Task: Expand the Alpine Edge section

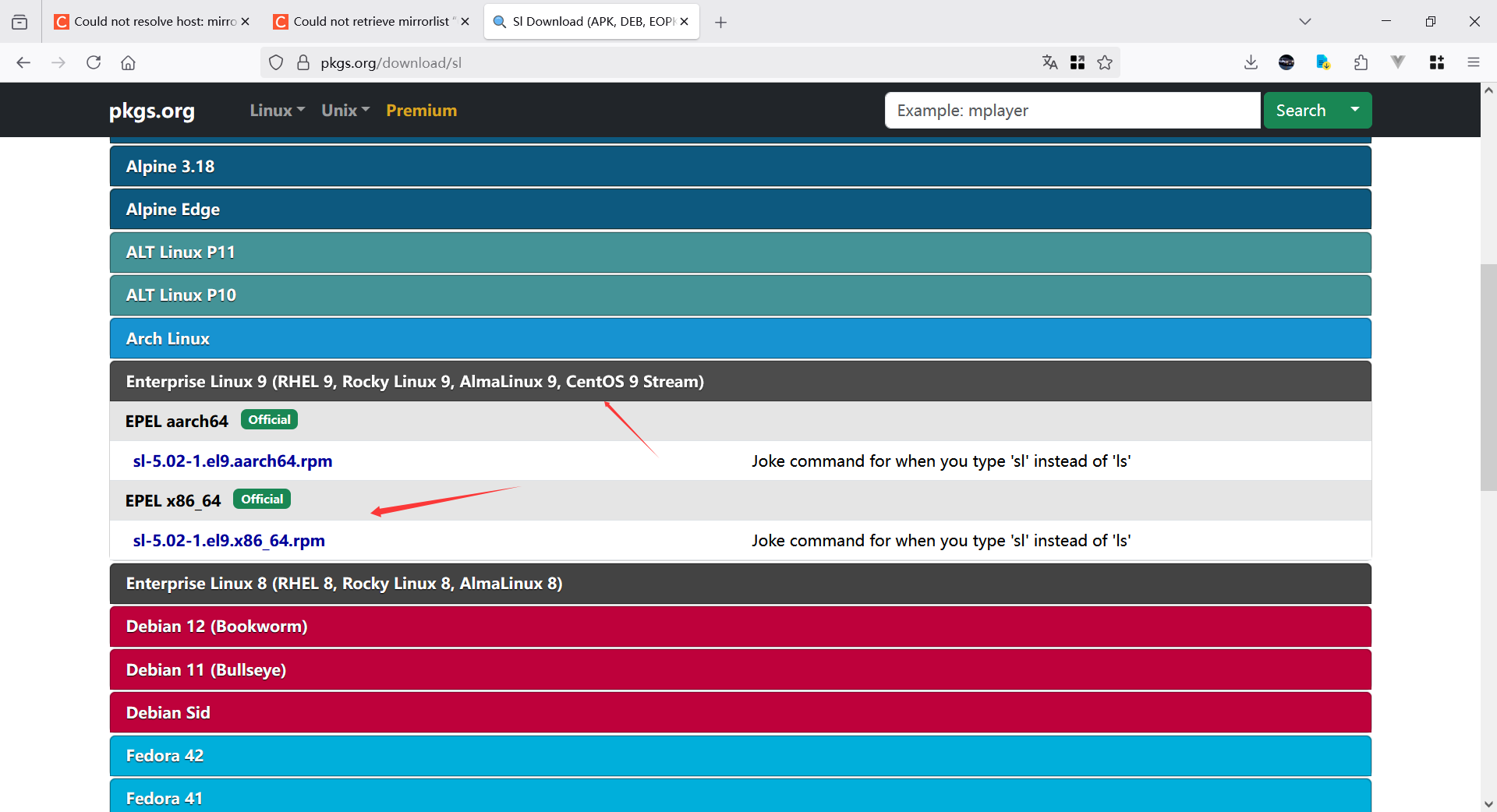Action: tap(740, 209)
